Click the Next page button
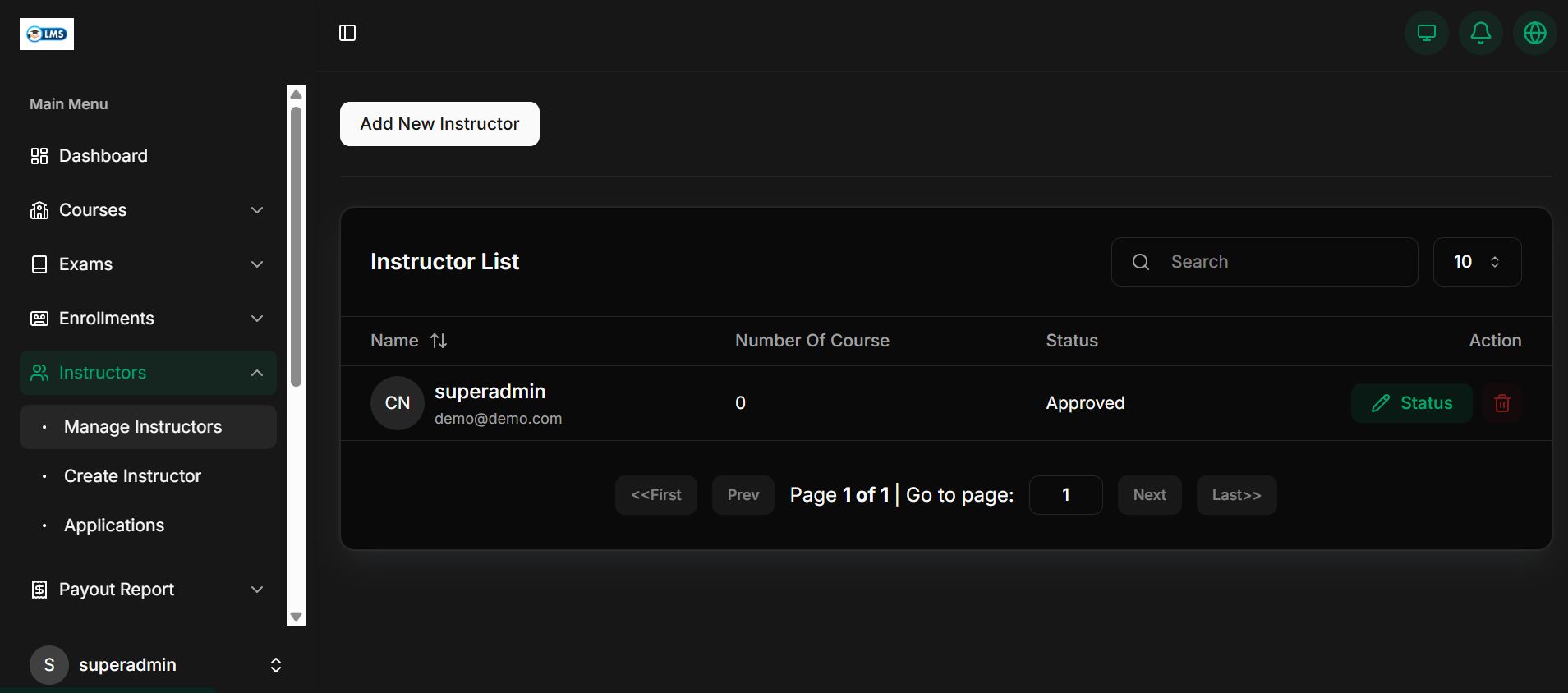 click(1149, 495)
